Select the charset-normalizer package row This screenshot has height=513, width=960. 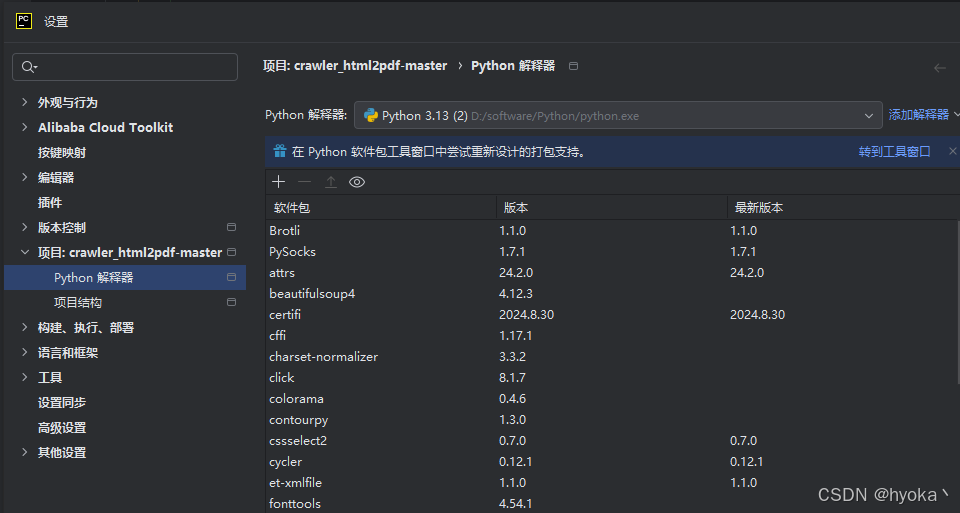click(610, 356)
